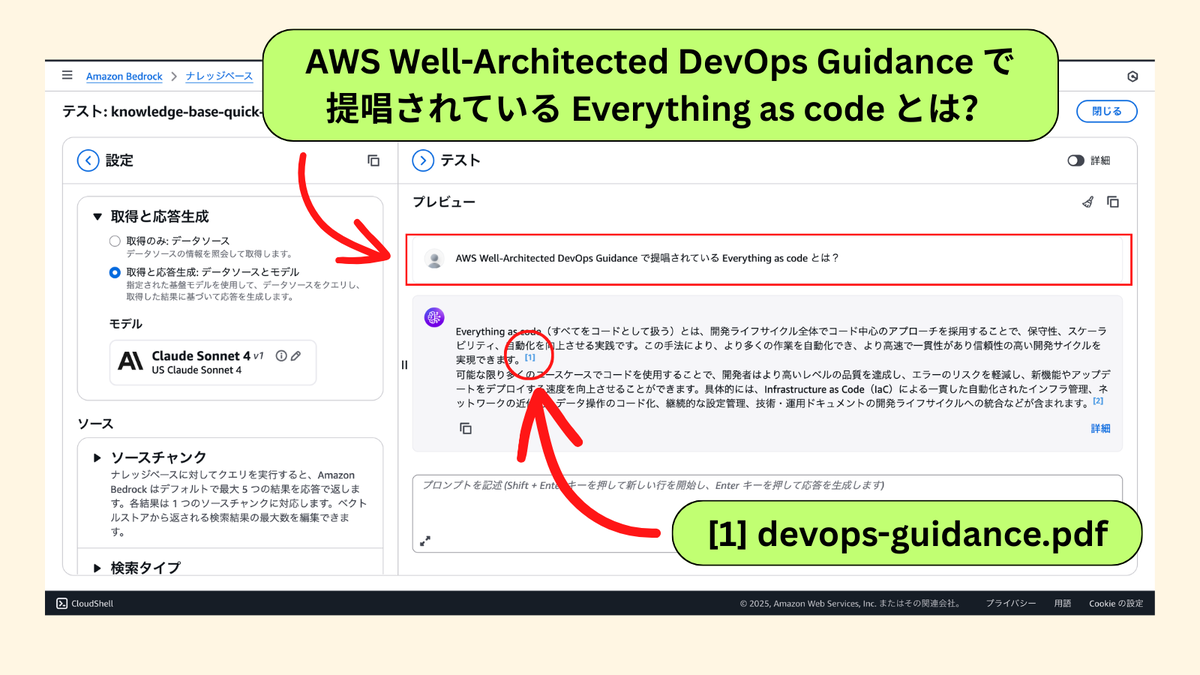Viewport: 1200px width, 675px height.
Task: Edit the selected model with the pencil icon
Action: pyautogui.click(x=296, y=356)
